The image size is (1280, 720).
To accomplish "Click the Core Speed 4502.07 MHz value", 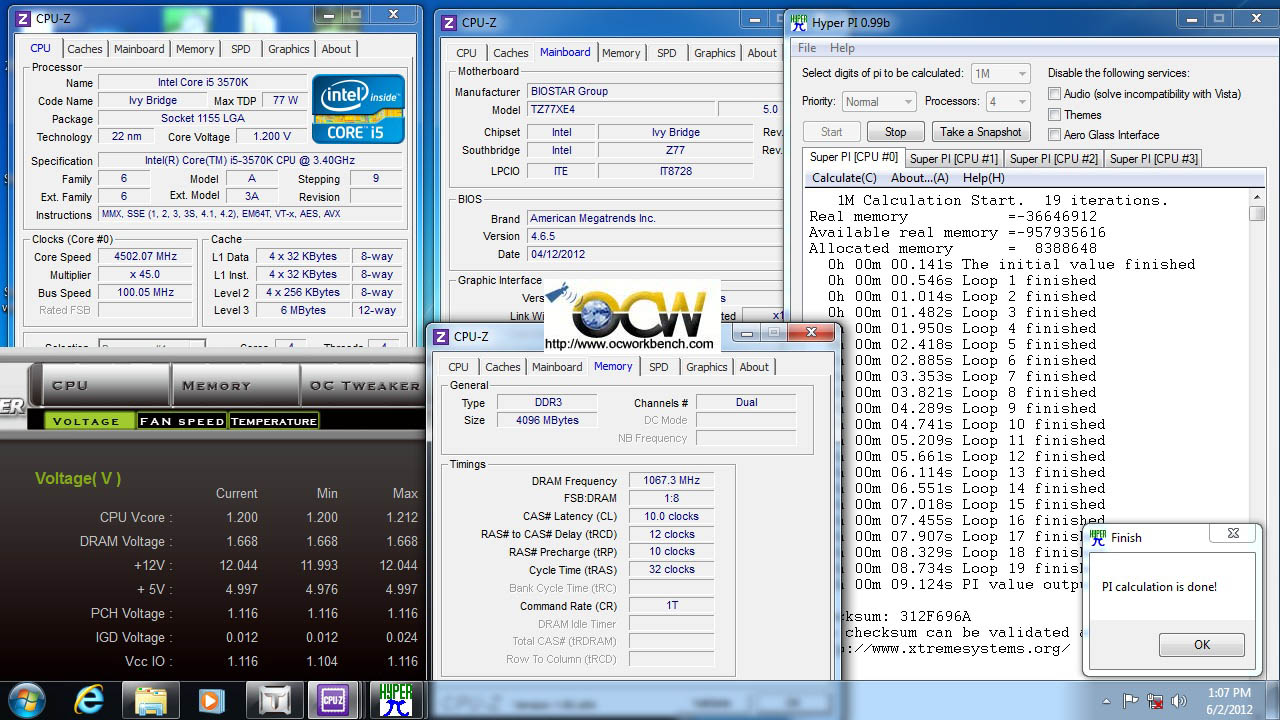I will coord(145,256).
